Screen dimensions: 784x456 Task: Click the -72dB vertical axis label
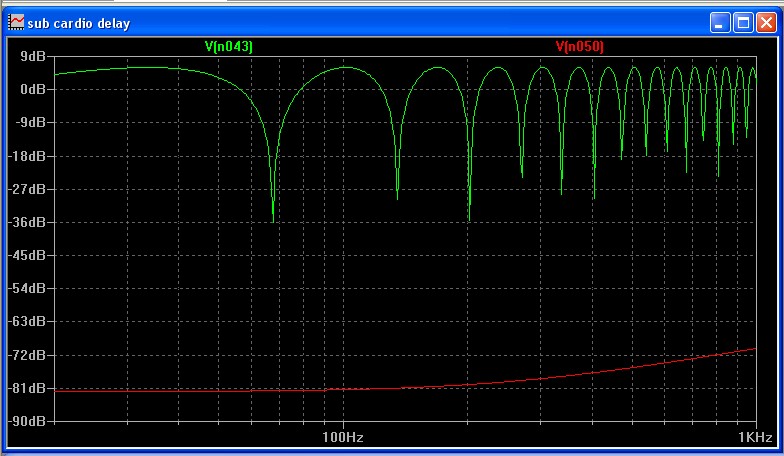coord(27,355)
